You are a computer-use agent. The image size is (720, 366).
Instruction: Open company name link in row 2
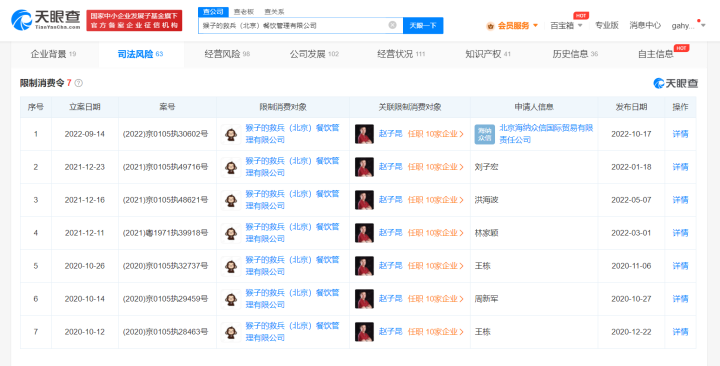tap(292, 167)
